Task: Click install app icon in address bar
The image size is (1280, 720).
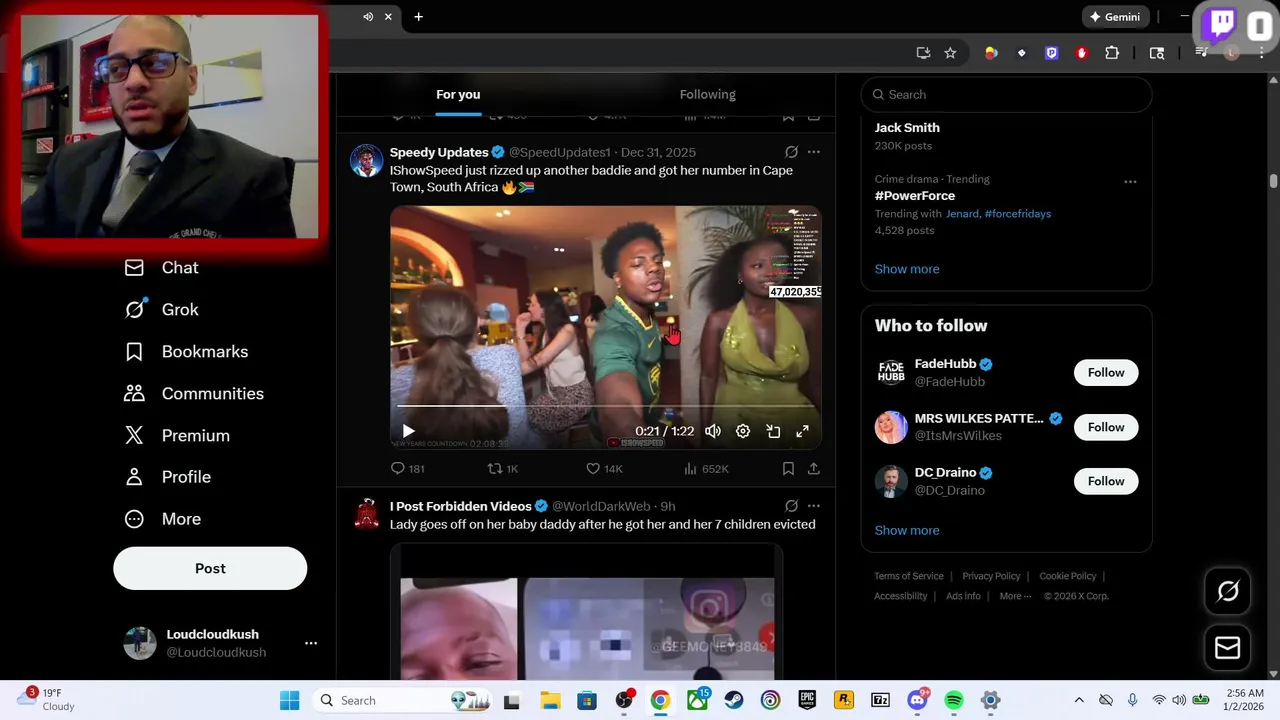Action: point(923,53)
